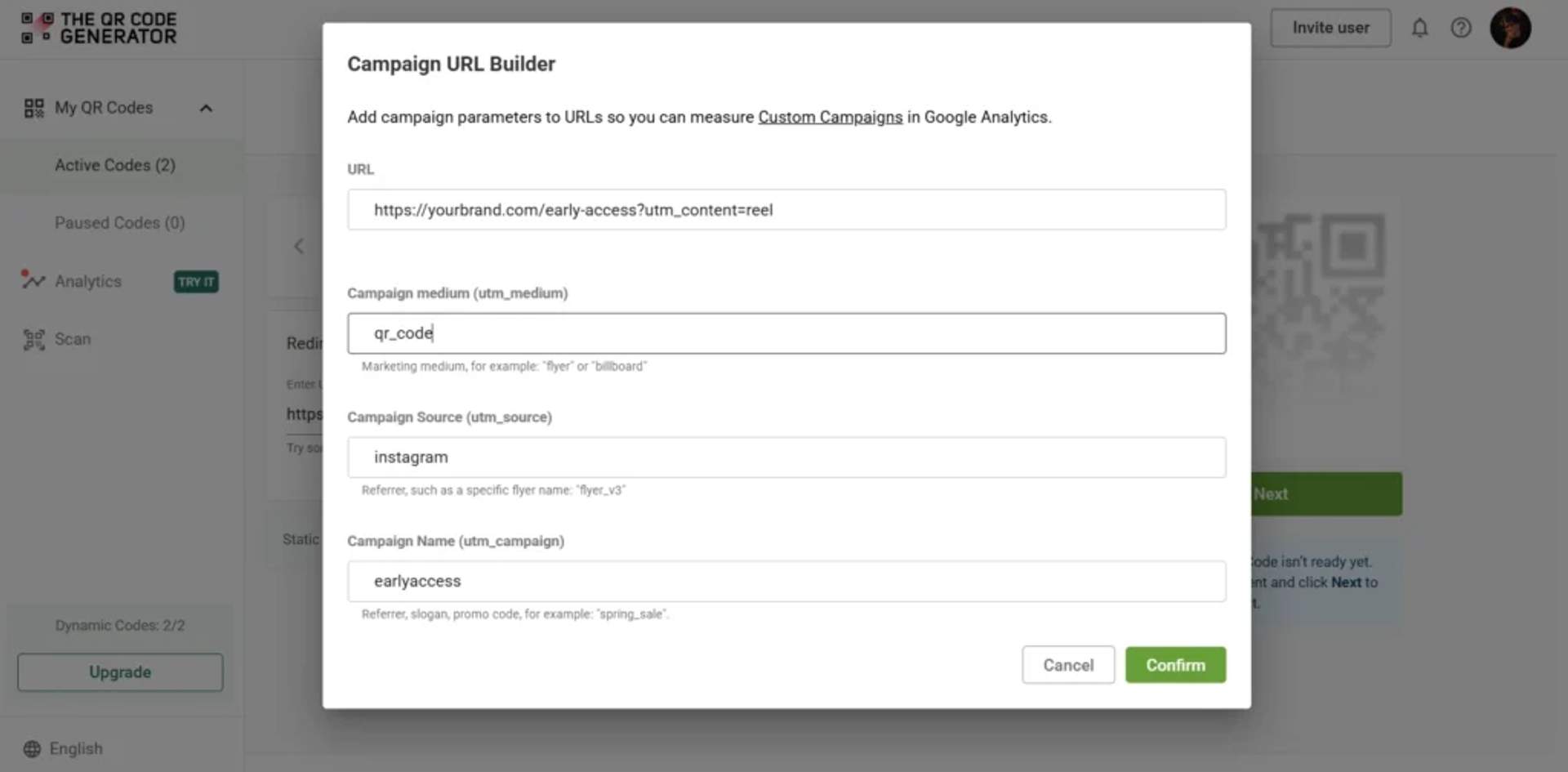The height and width of the screenshot is (772, 1568).
Task: Click the Dynamic Codes: 2/2 text
Action: point(120,625)
